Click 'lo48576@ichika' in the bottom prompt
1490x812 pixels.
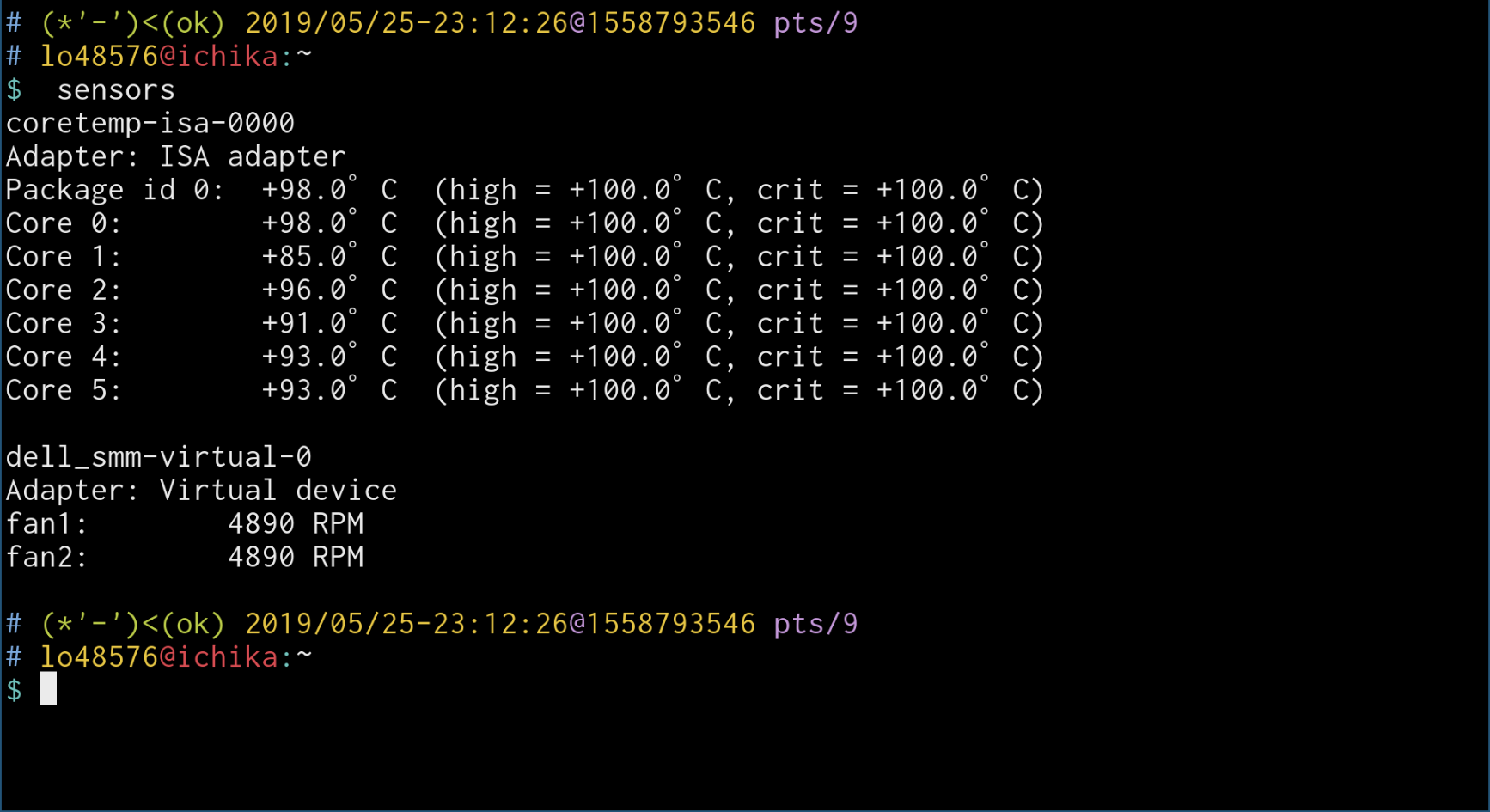[159, 657]
